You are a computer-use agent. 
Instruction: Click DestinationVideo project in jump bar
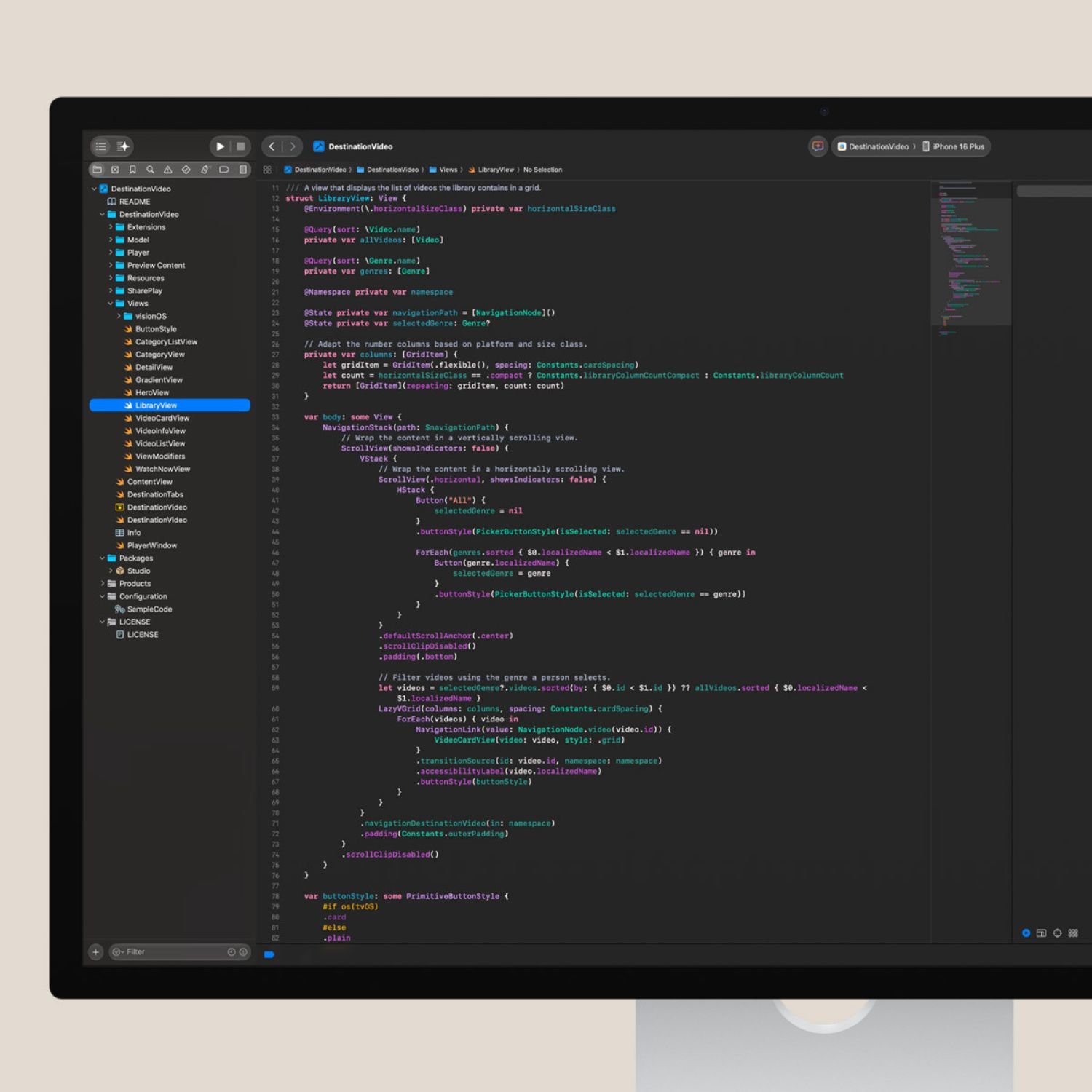(315, 170)
